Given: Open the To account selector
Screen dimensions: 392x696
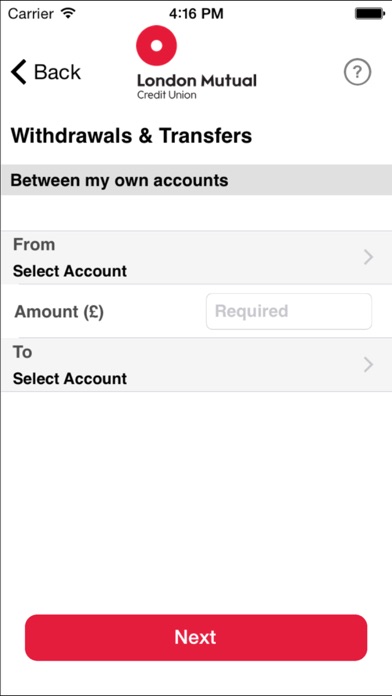Looking at the screenshot, I should click(196, 365).
